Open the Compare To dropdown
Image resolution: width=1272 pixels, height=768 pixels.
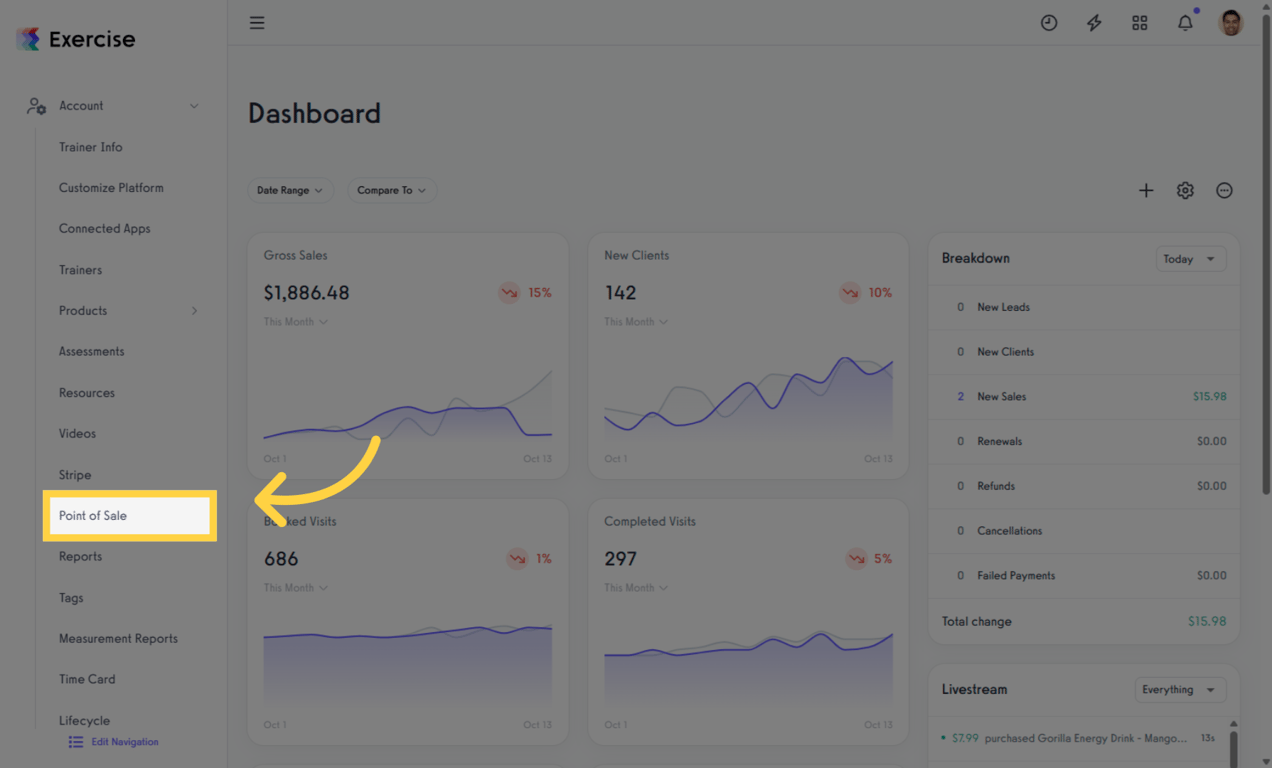point(391,190)
